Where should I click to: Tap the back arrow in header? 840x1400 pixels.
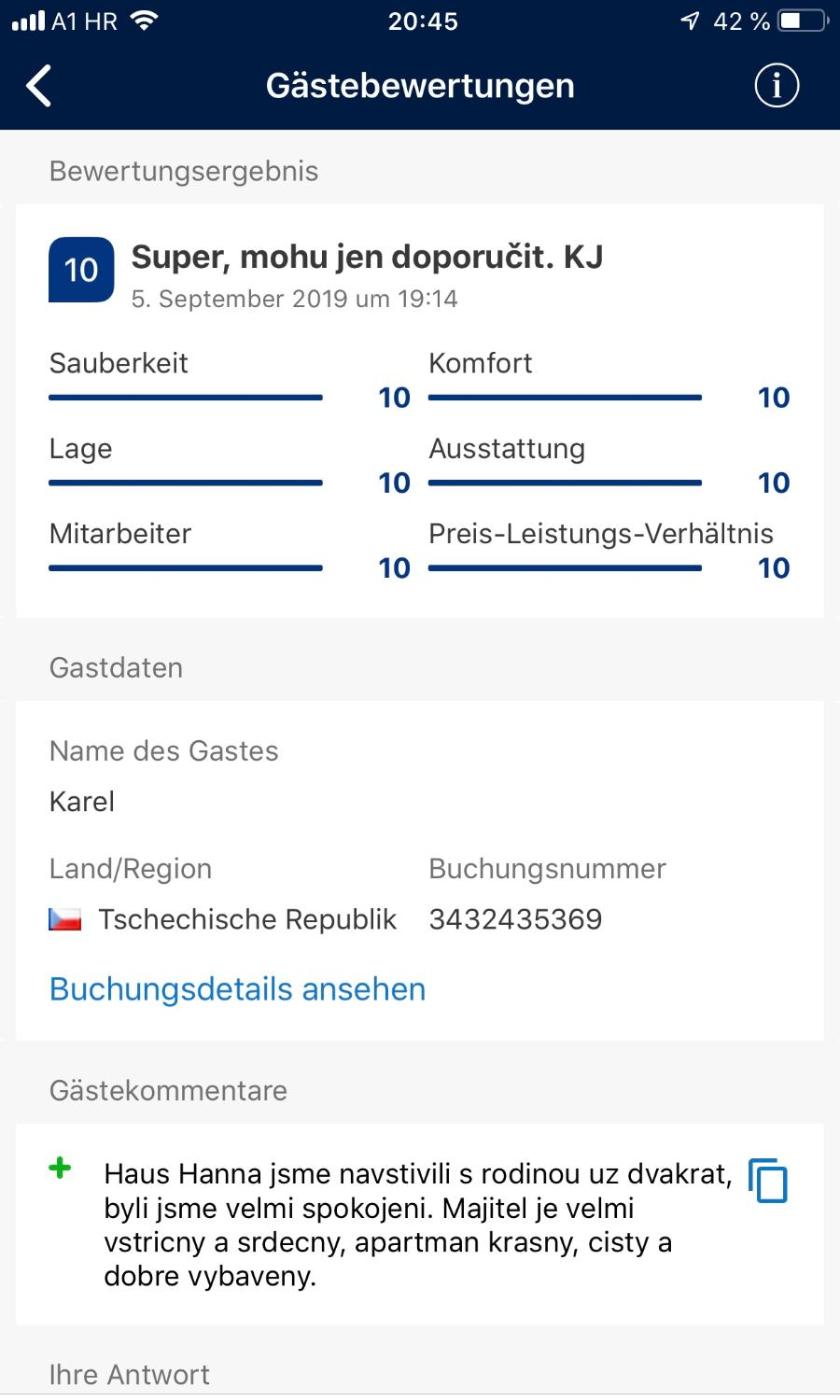pyautogui.click(x=38, y=87)
